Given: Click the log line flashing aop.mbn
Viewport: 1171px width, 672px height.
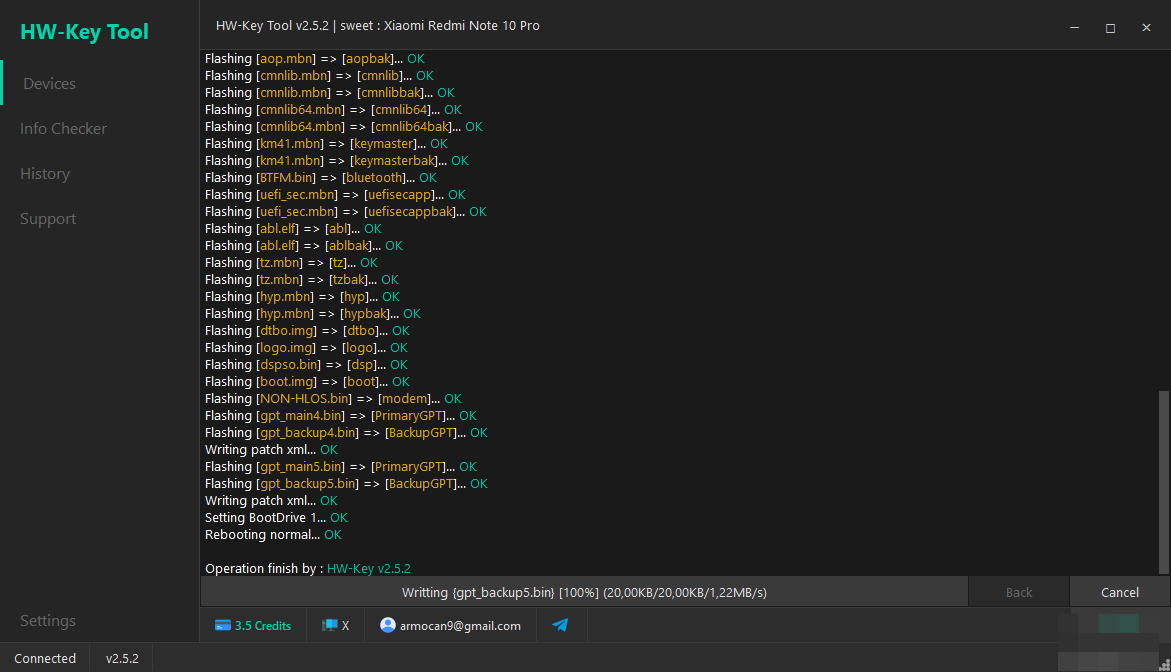Looking at the screenshot, I should click(x=314, y=58).
